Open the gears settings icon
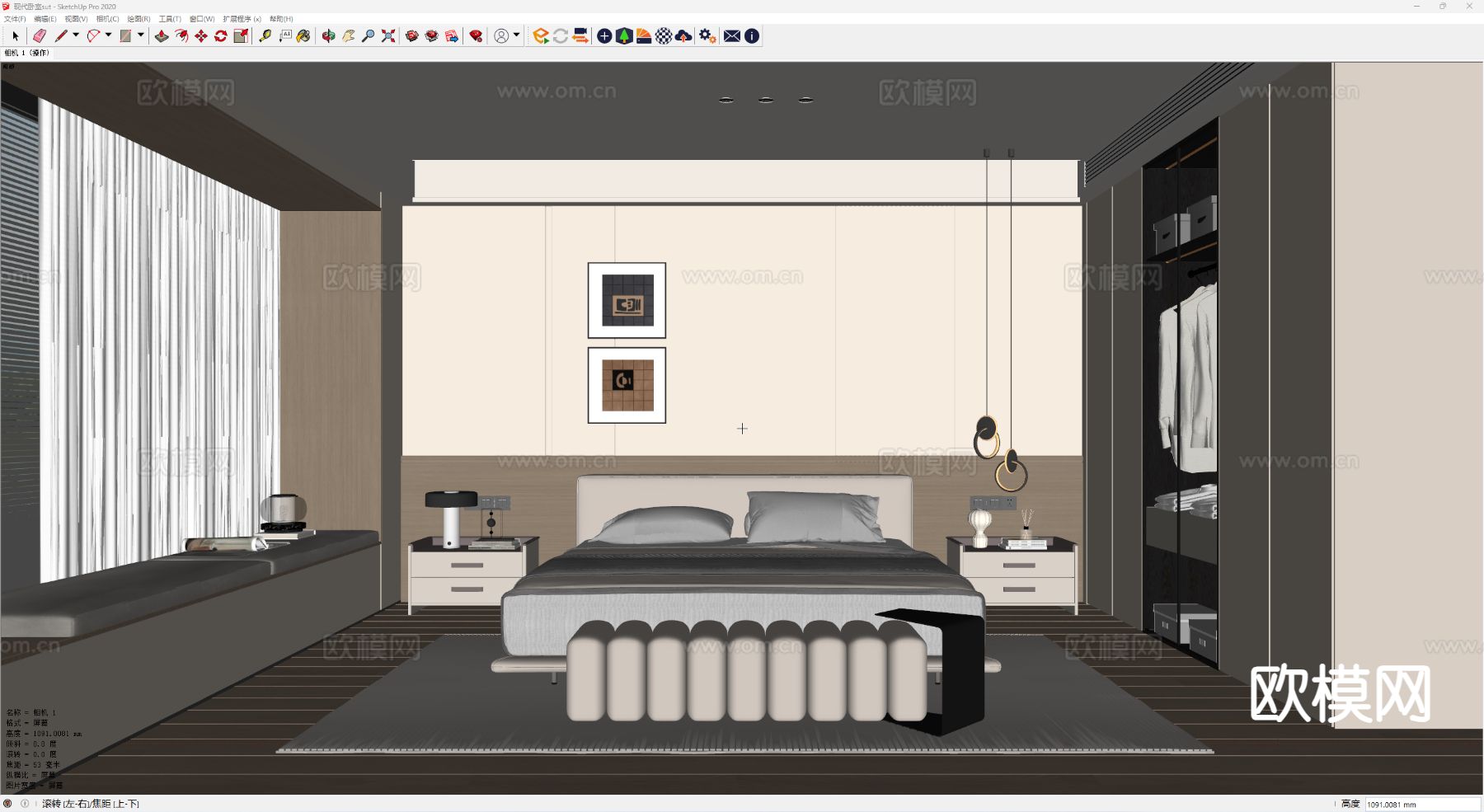Viewport: 1484px width, 812px height. [707, 35]
